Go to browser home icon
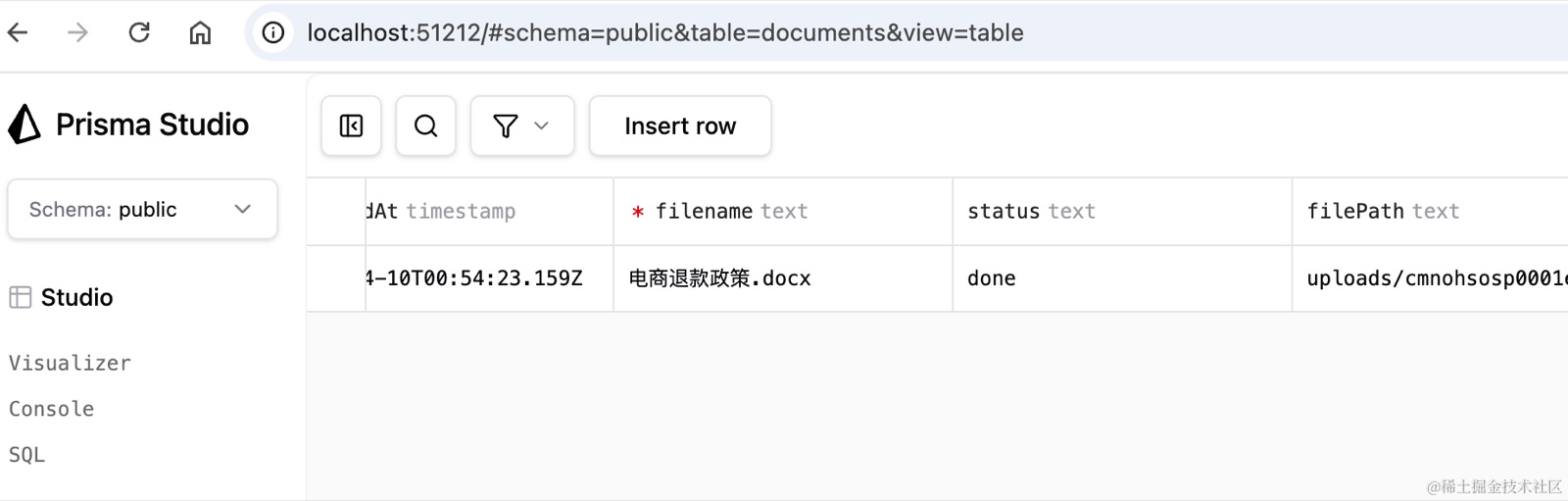Screen dimensions: 1568x501 click(x=200, y=32)
